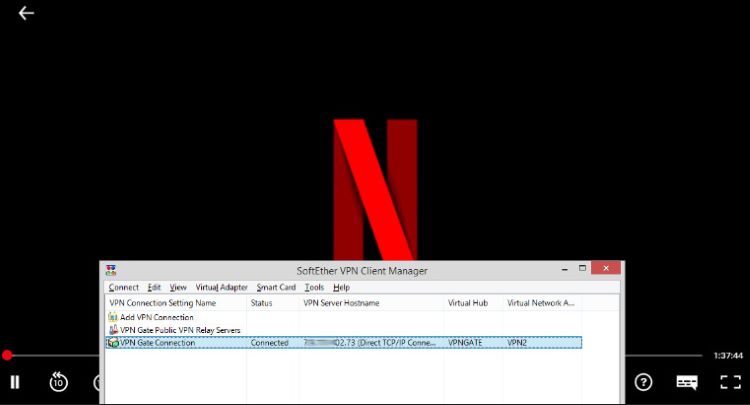Open the Connect menu in SoftEther

pos(123,287)
